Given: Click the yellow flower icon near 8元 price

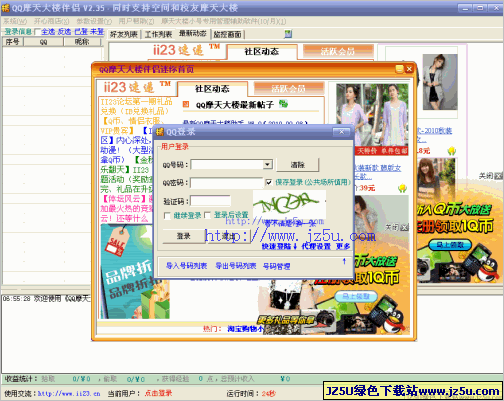Looking at the screenshot, I should [452, 151].
